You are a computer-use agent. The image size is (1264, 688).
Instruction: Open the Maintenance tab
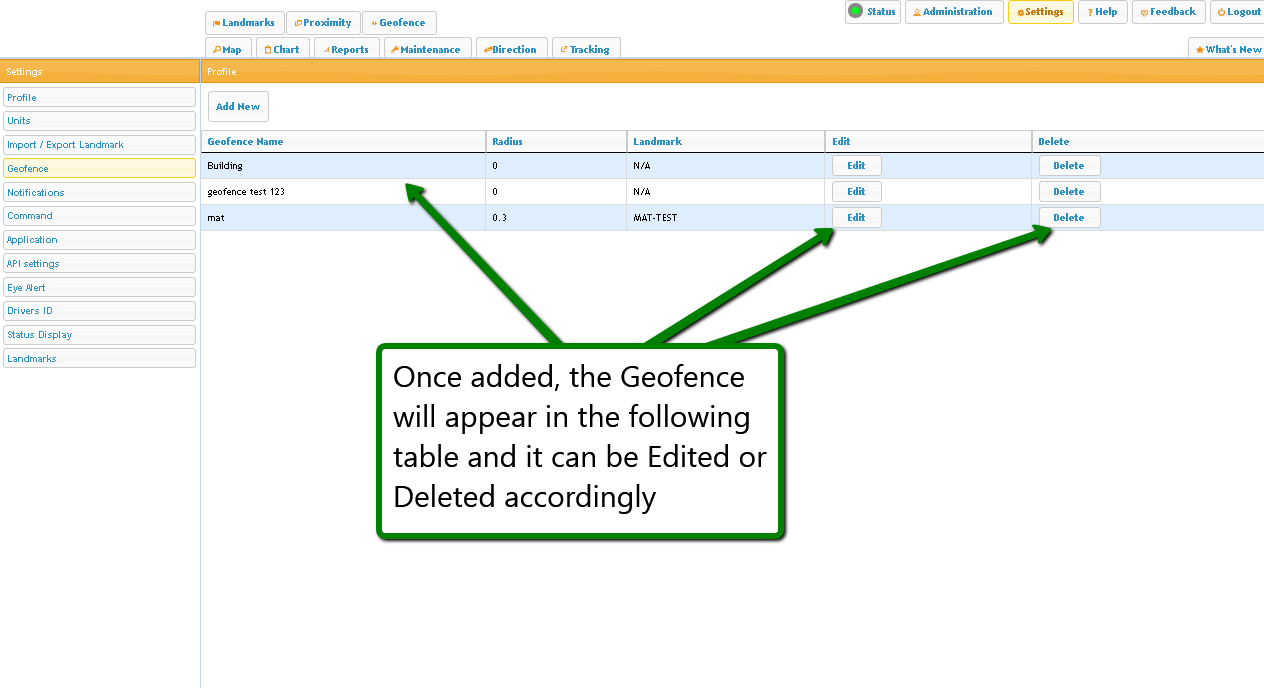[x=426, y=49]
